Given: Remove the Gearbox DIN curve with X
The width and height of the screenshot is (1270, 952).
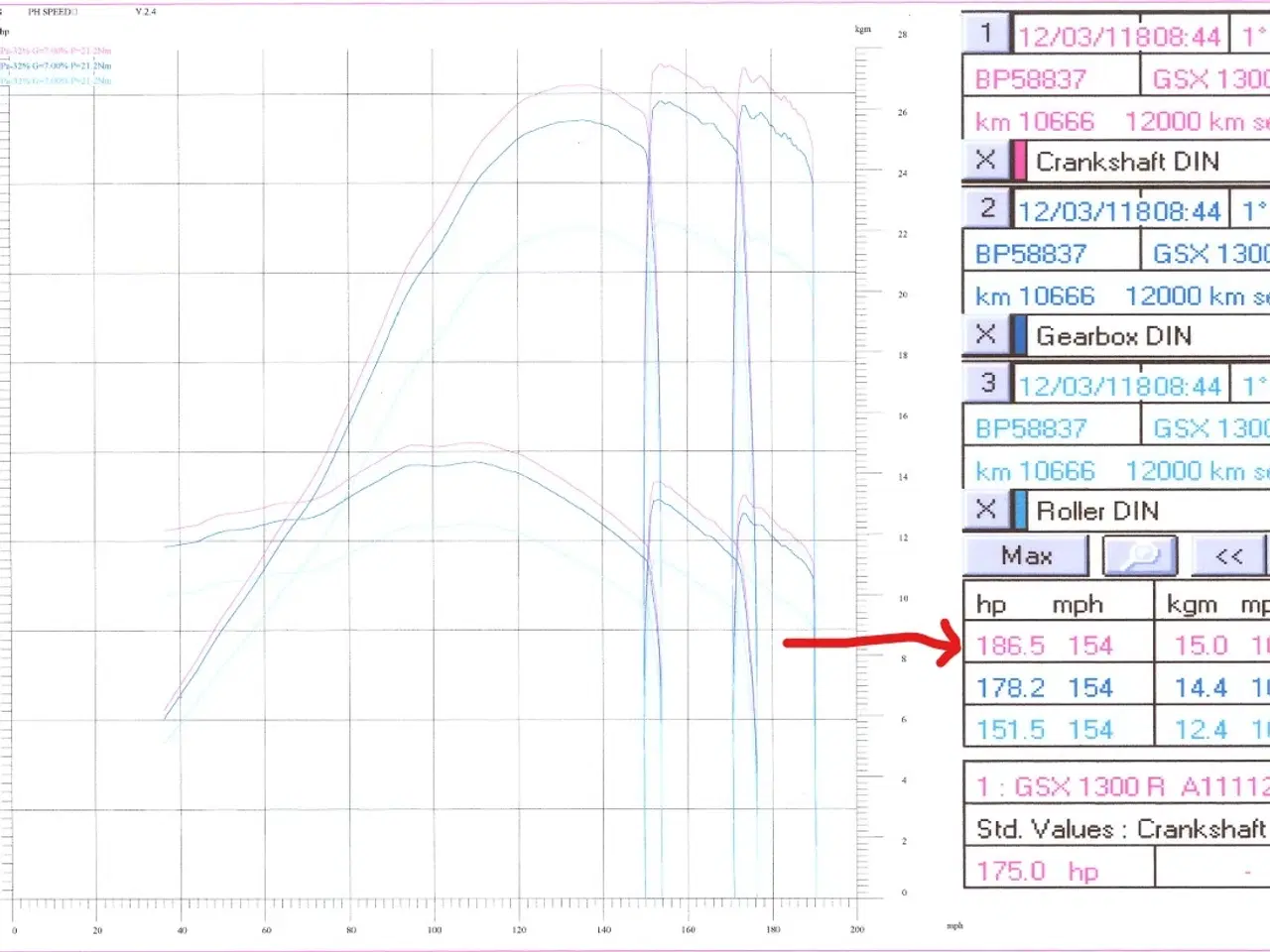Looking at the screenshot, I should (985, 335).
